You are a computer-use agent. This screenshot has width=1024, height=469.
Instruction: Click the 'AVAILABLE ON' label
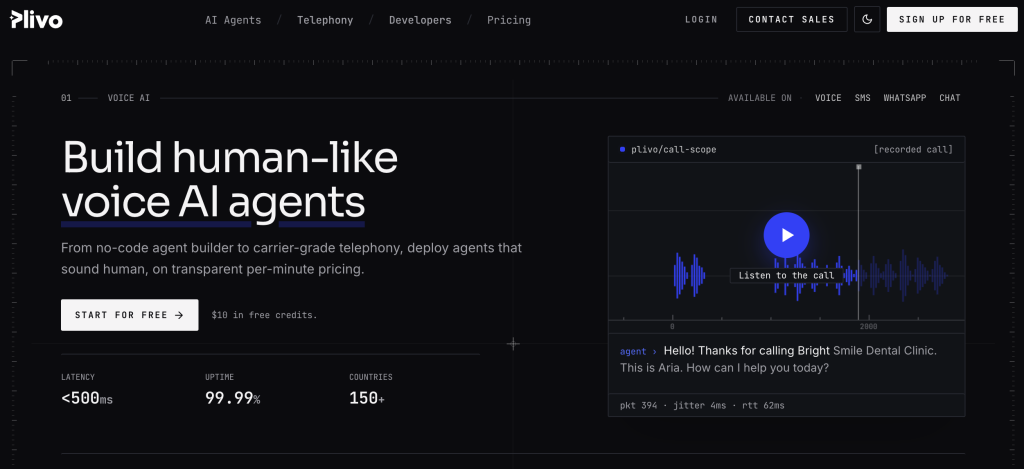coord(760,98)
